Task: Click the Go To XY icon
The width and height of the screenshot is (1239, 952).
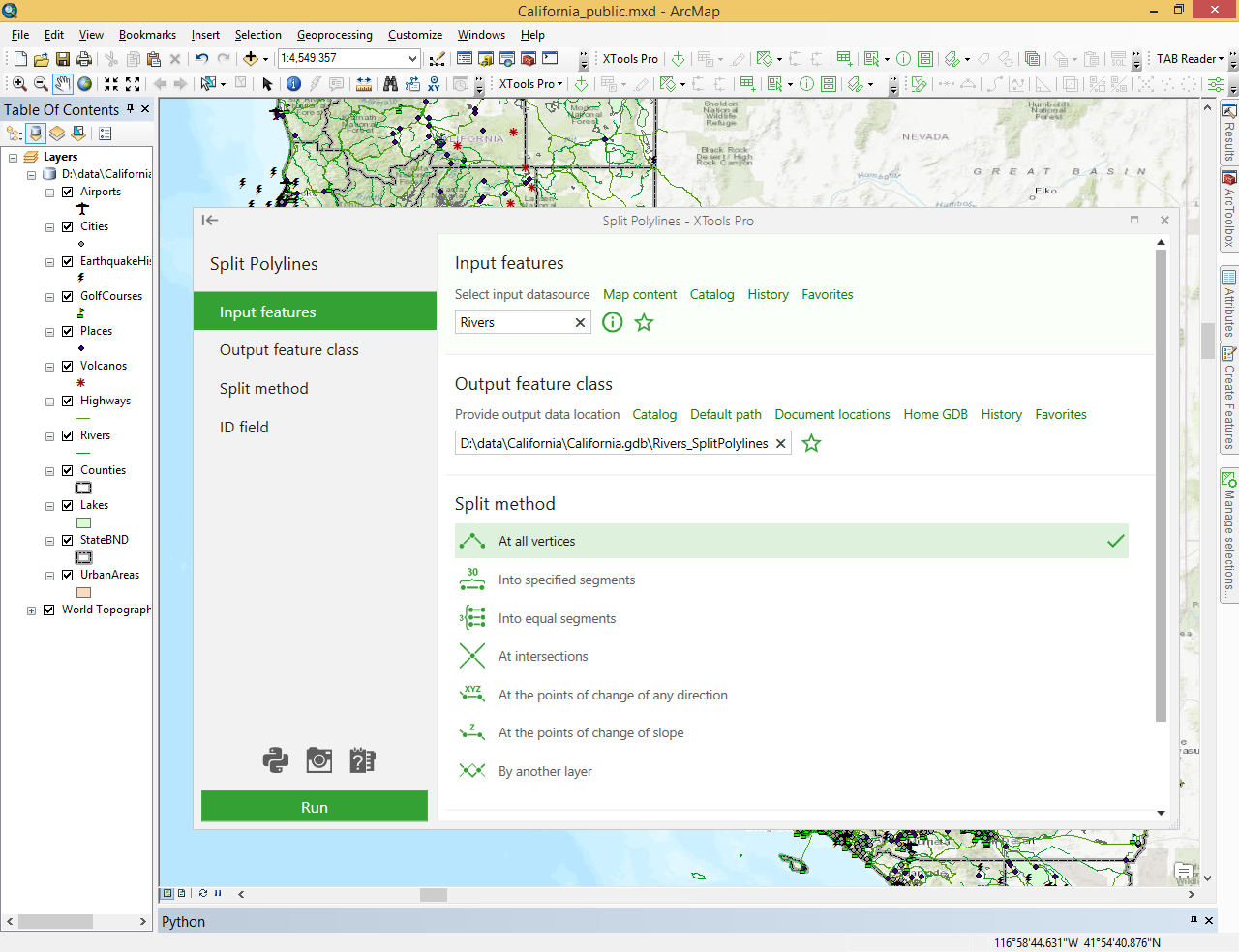Action: (434, 84)
